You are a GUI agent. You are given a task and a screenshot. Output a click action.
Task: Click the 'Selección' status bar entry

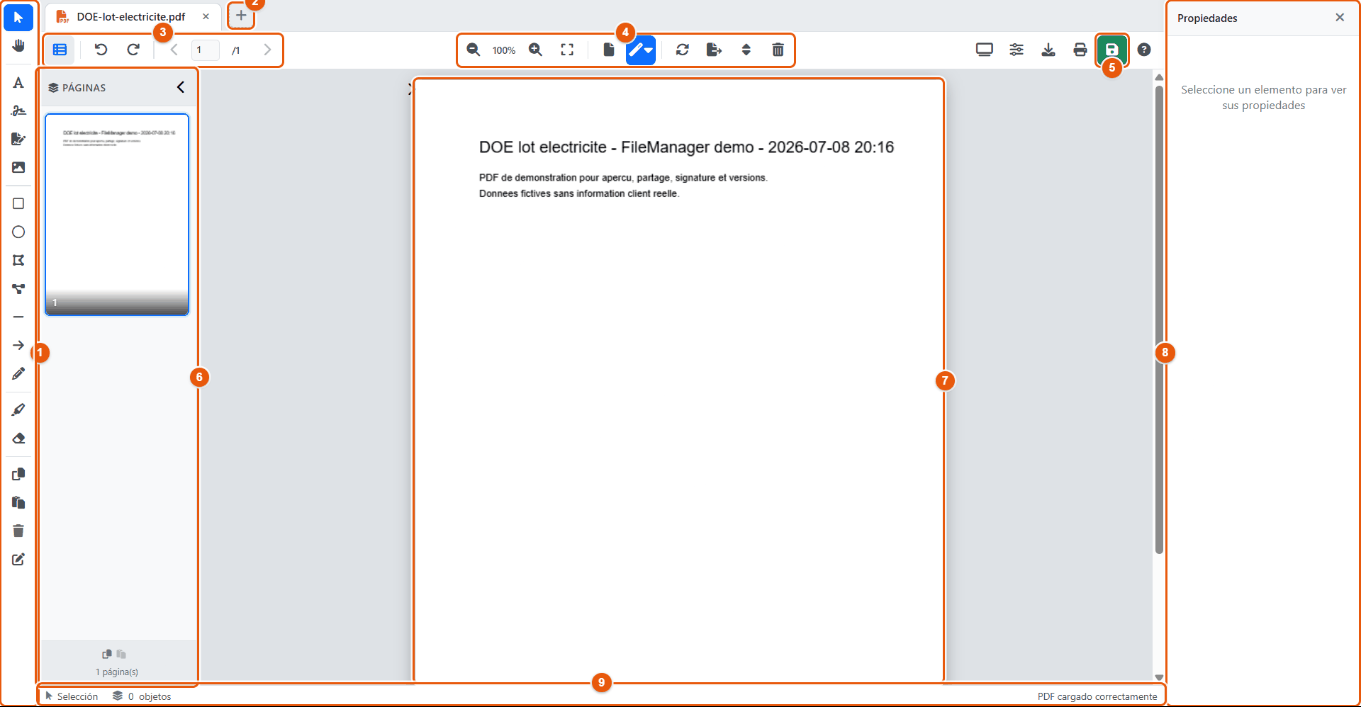pyautogui.click(x=72, y=696)
